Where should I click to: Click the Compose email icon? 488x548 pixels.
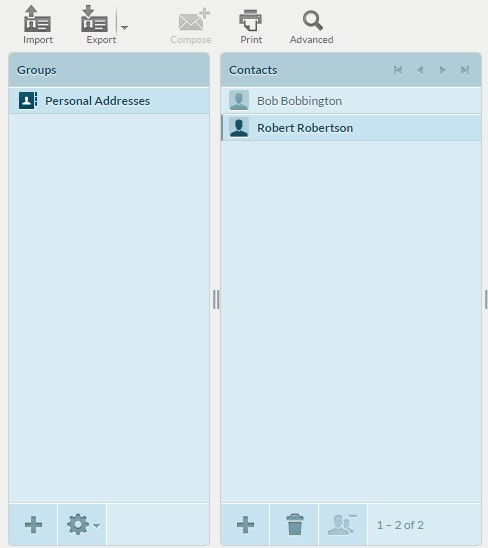194,20
